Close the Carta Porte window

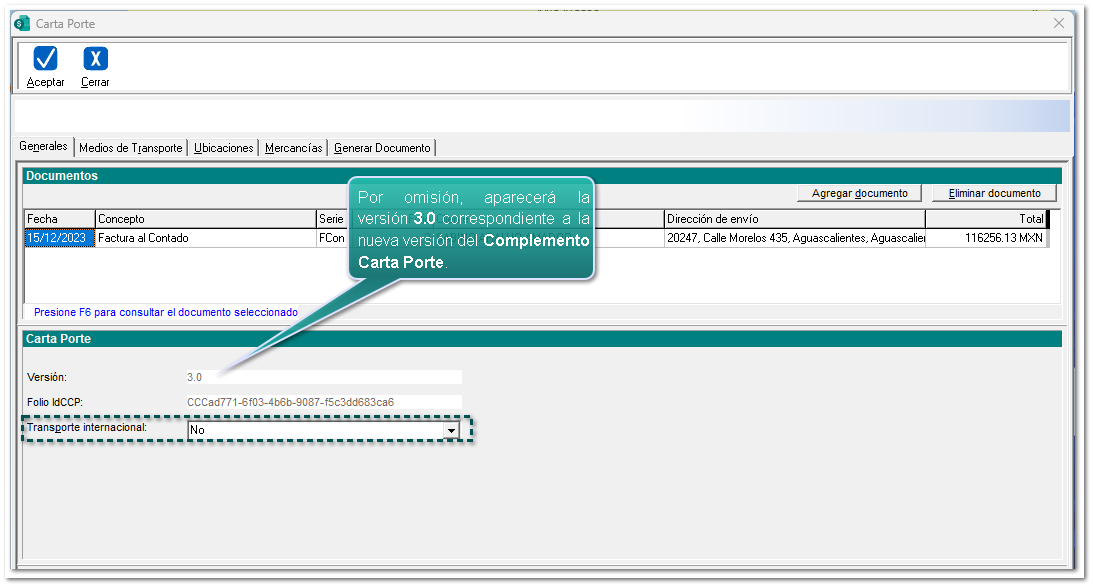1059,23
